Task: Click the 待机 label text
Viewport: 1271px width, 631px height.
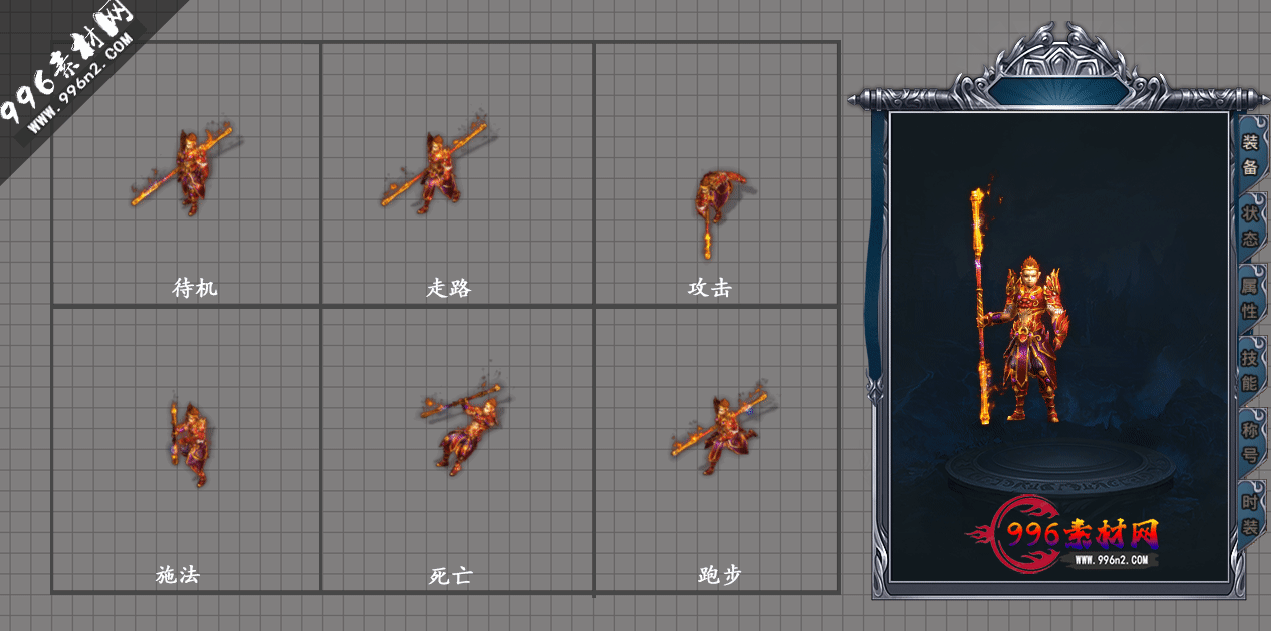Action: pyautogui.click(x=195, y=288)
